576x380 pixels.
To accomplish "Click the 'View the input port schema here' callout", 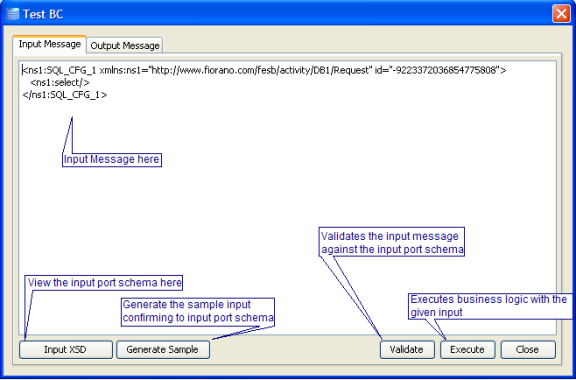I will click(x=105, y=283).
